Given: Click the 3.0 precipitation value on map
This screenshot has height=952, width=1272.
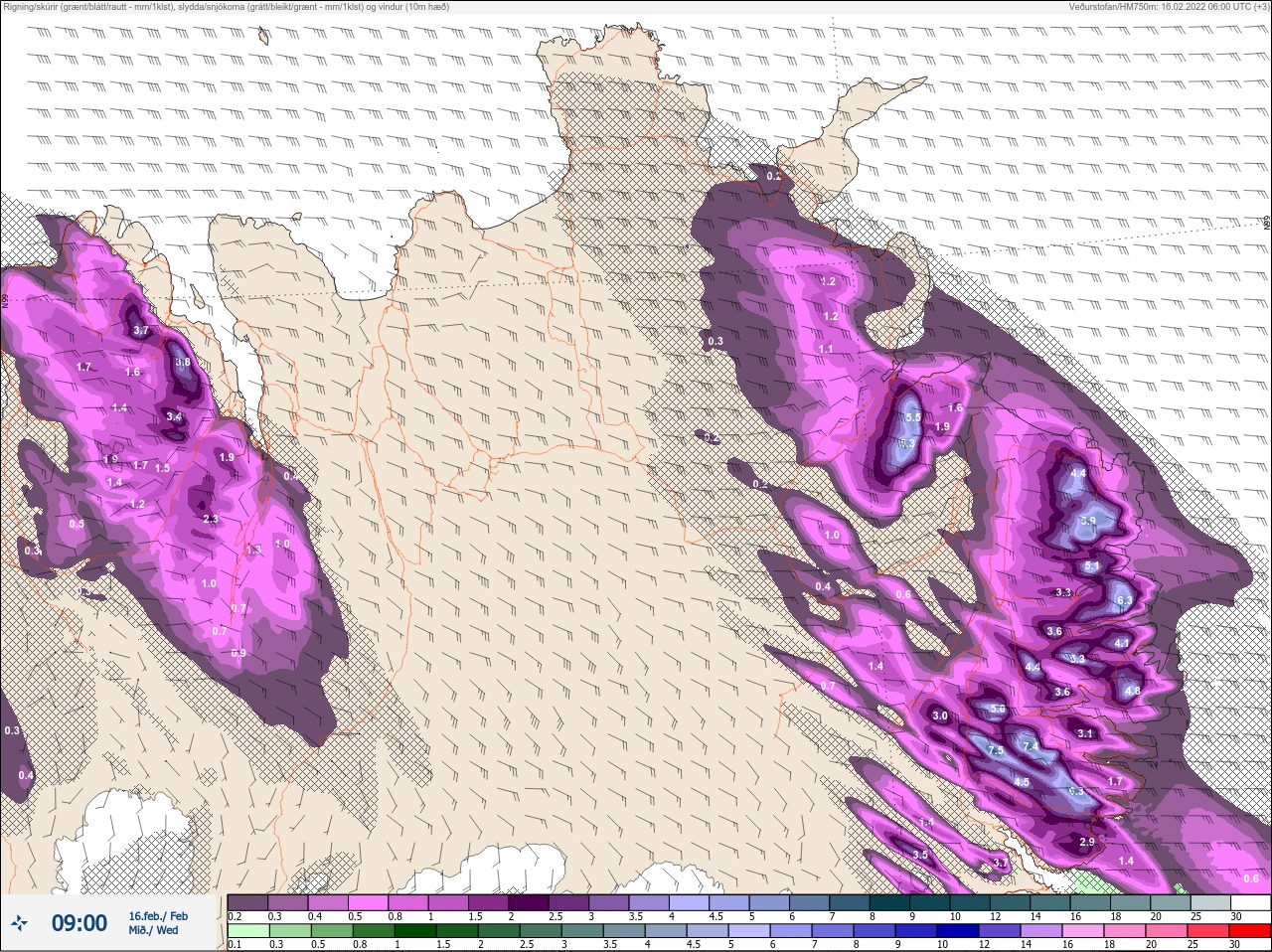Looking at the screenshot, I should [940, 715].
